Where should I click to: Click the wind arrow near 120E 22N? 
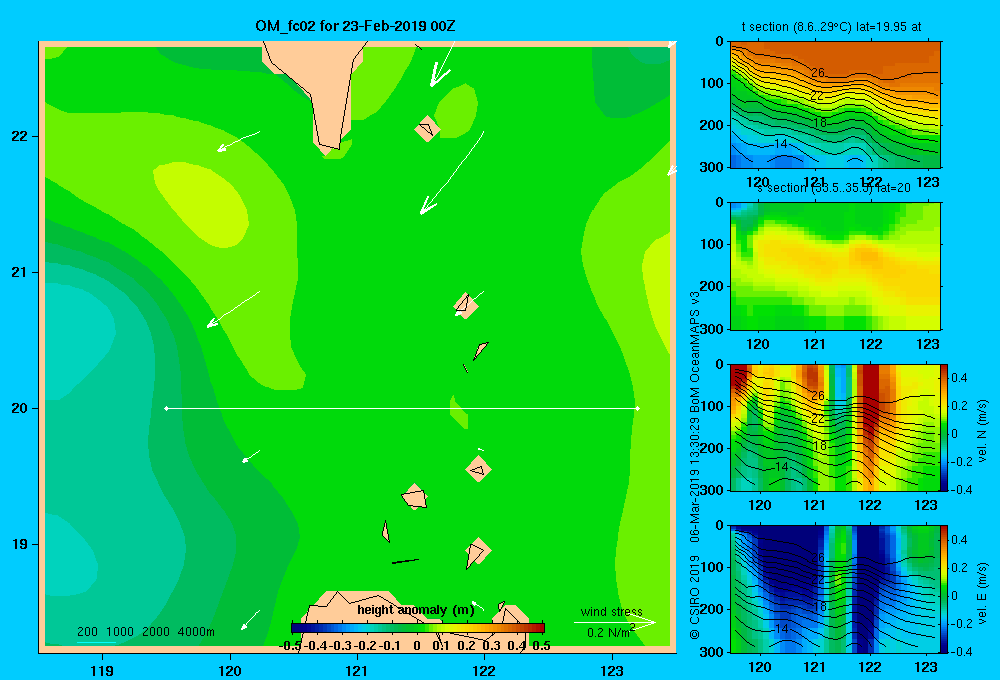coord(239,142)
